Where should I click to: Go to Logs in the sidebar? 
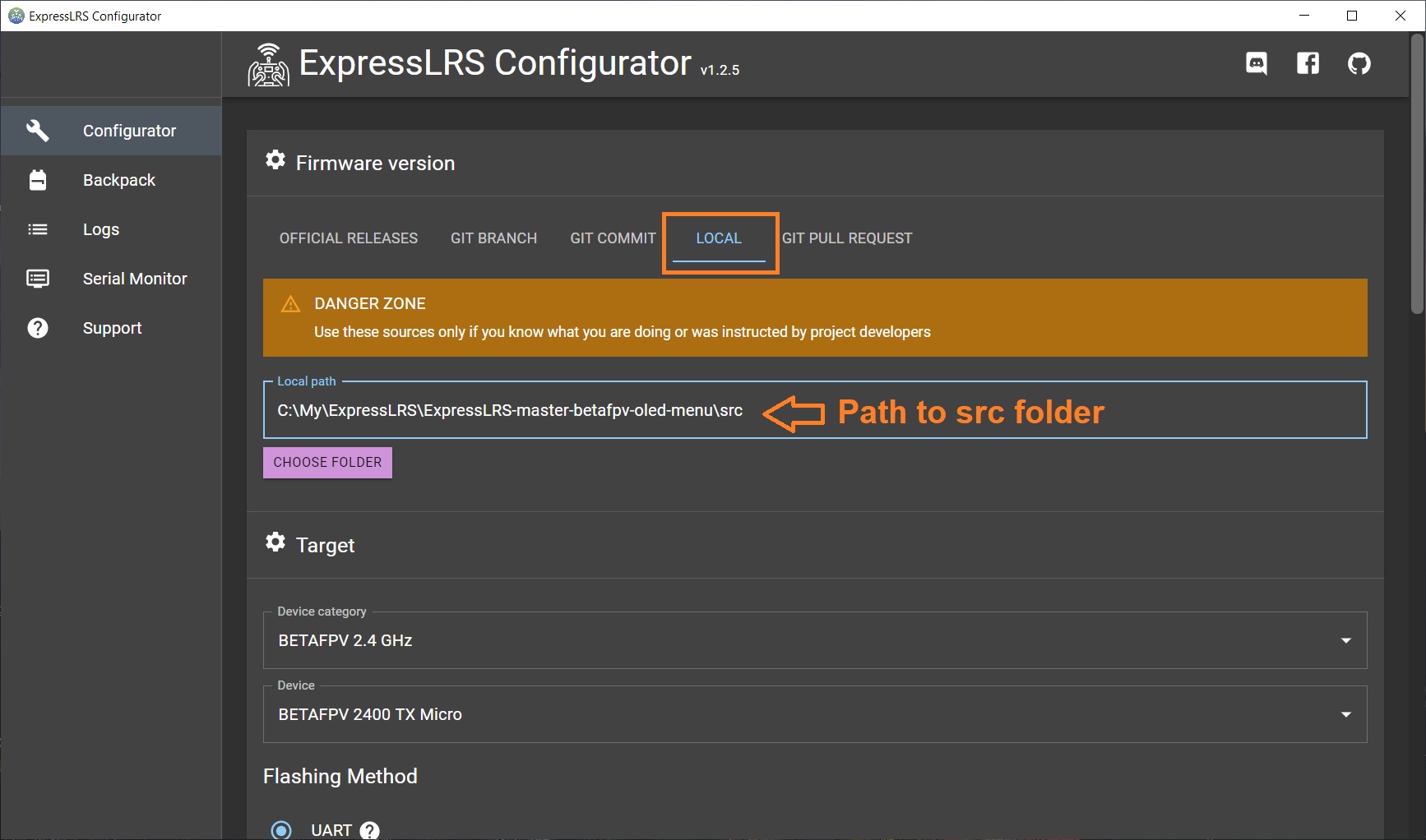pyautogui.click(x=111, y=229)
